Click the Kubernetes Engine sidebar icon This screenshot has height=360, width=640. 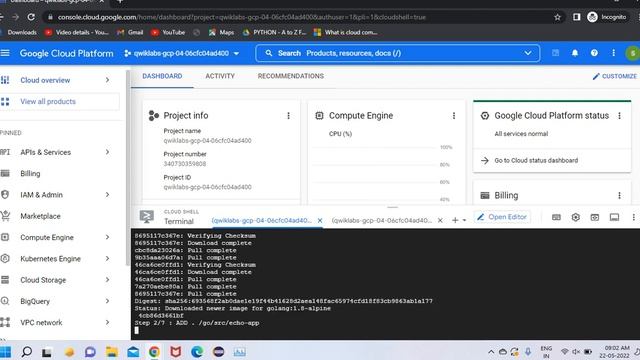(x=5, y=258)
